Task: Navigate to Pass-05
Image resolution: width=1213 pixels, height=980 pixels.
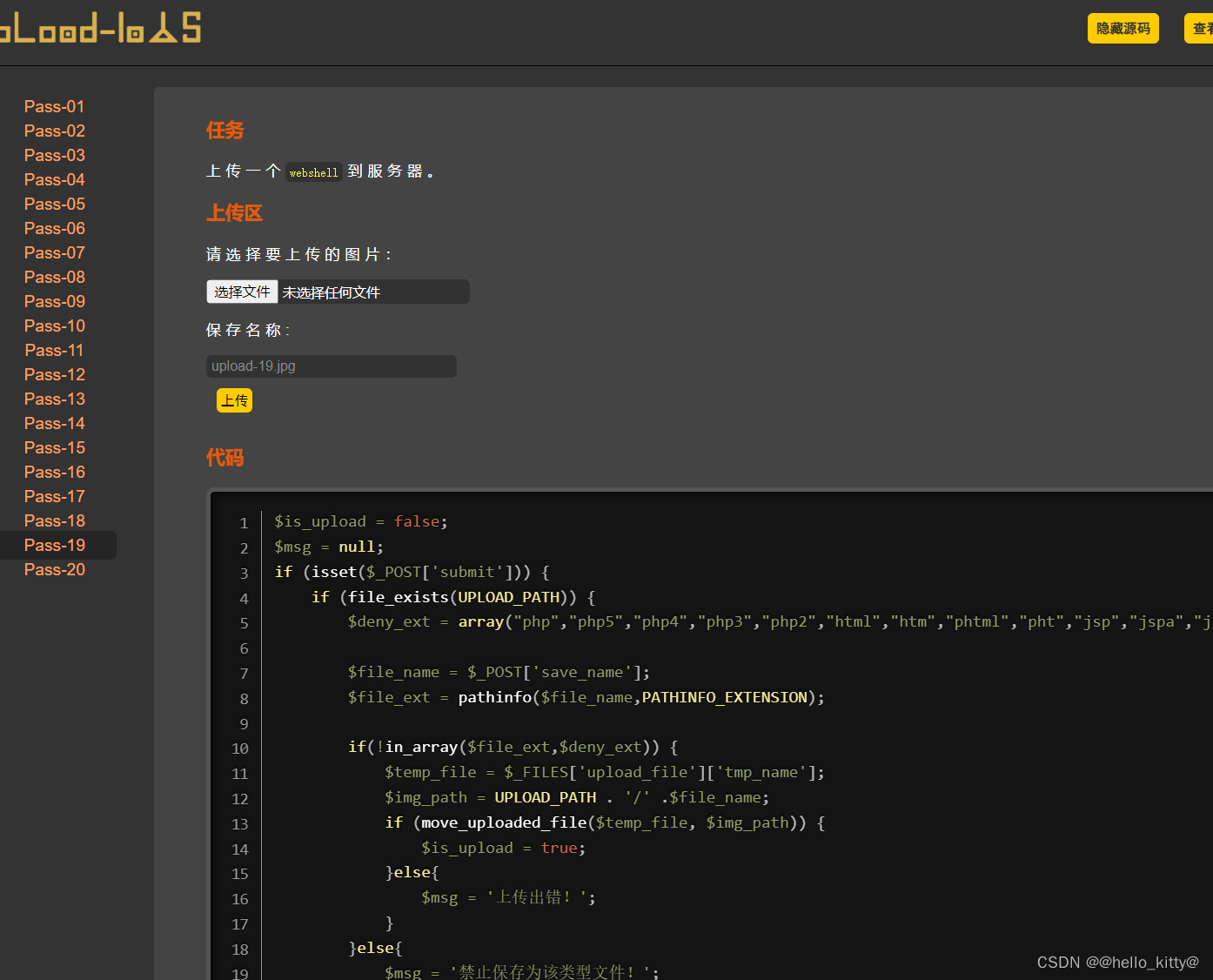Action: (55, 204)
